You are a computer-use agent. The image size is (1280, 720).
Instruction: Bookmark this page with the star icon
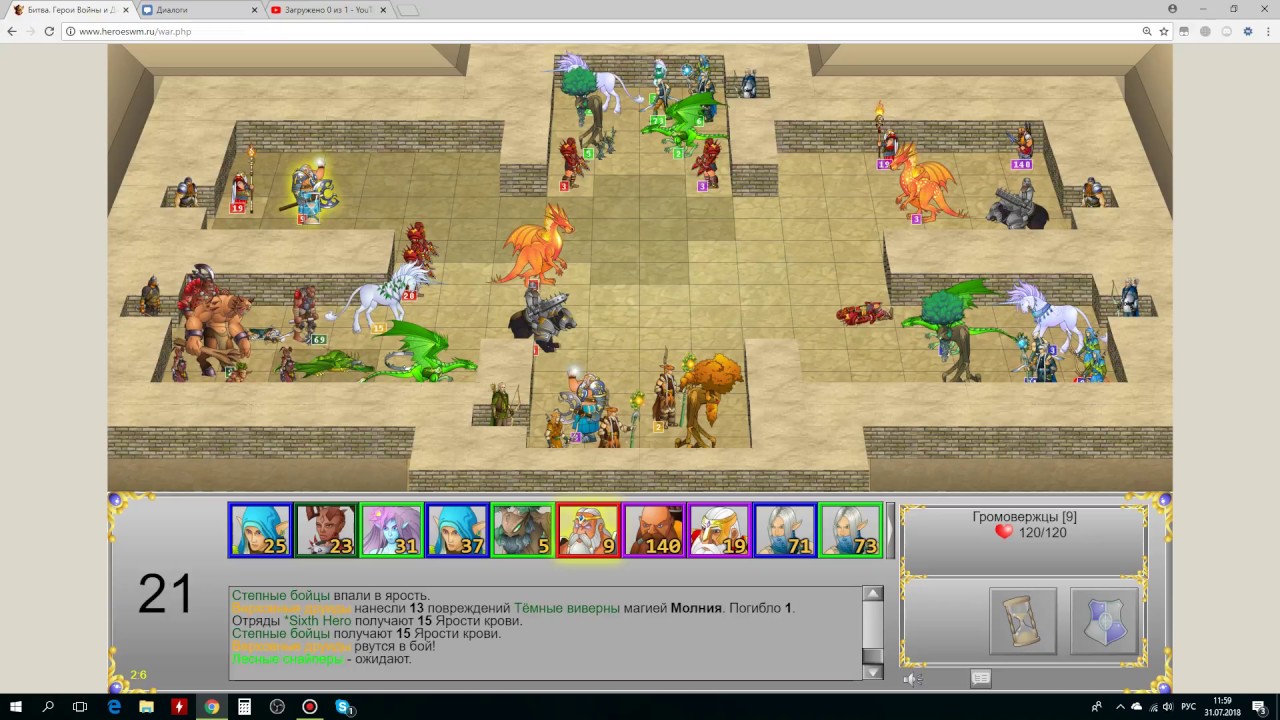(x=1164, y=31)
